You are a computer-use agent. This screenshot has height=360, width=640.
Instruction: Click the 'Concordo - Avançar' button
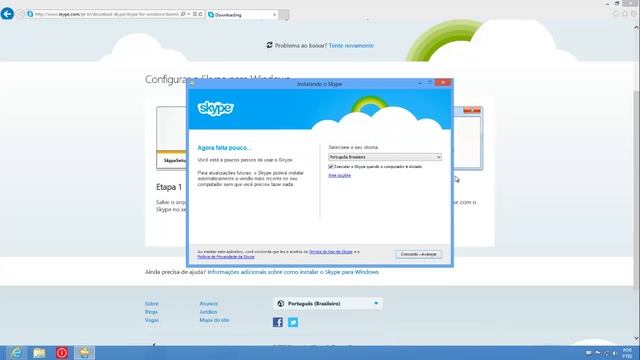[x=418, y=254]
